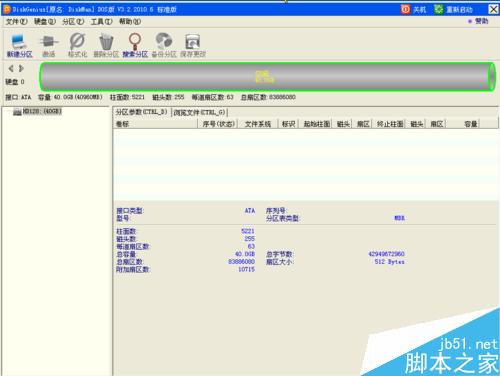The width and height of the screenshot is (500, 376).
Task: Click the 保存更改 (save changes) icon
Action: click(193, 45)
